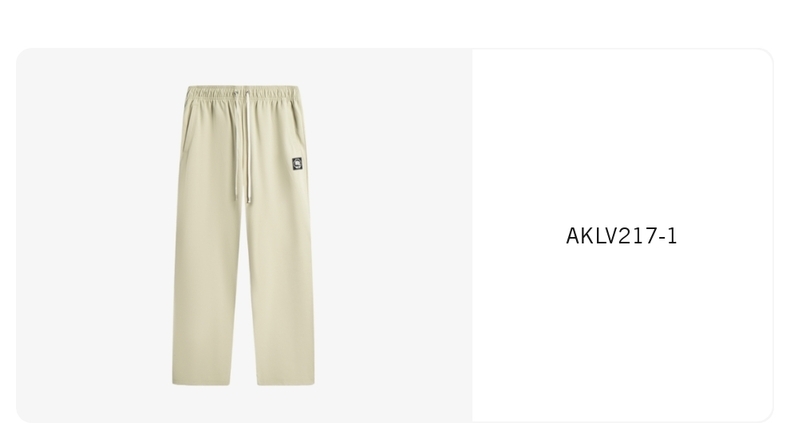Click the elastic waistband of the pants
The height and width of the screenshot is (423, 790).
[x=243, y=92]
